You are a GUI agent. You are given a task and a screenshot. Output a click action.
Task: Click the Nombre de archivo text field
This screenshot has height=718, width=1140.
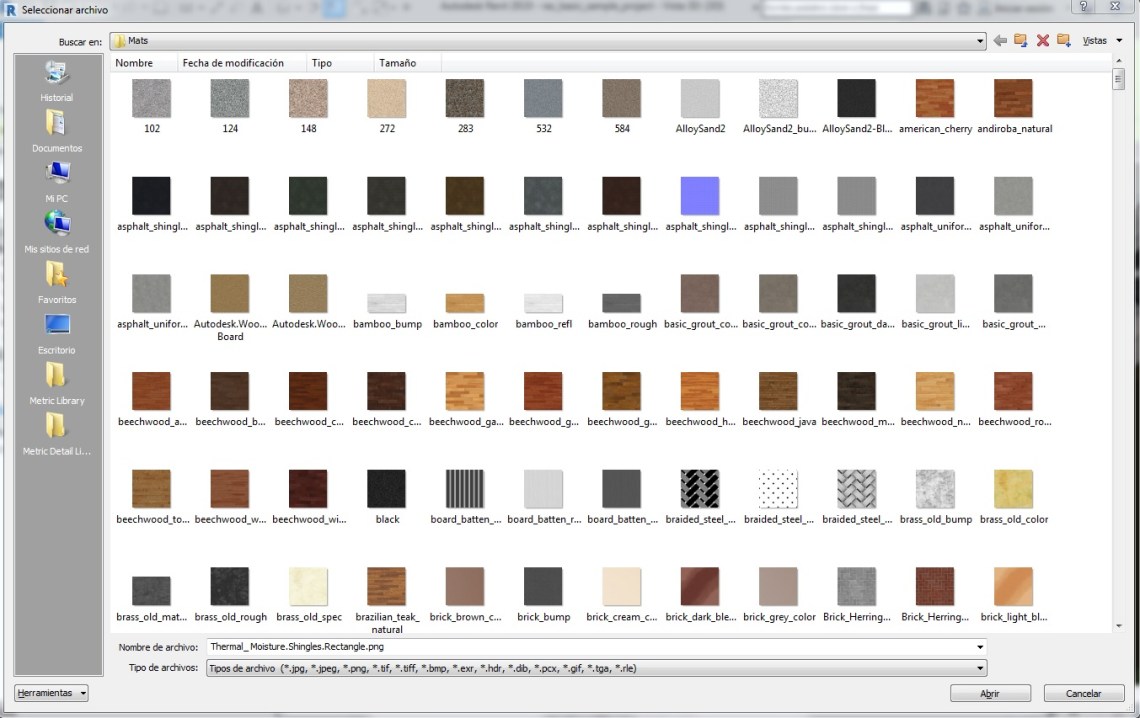tap(590, 647)
